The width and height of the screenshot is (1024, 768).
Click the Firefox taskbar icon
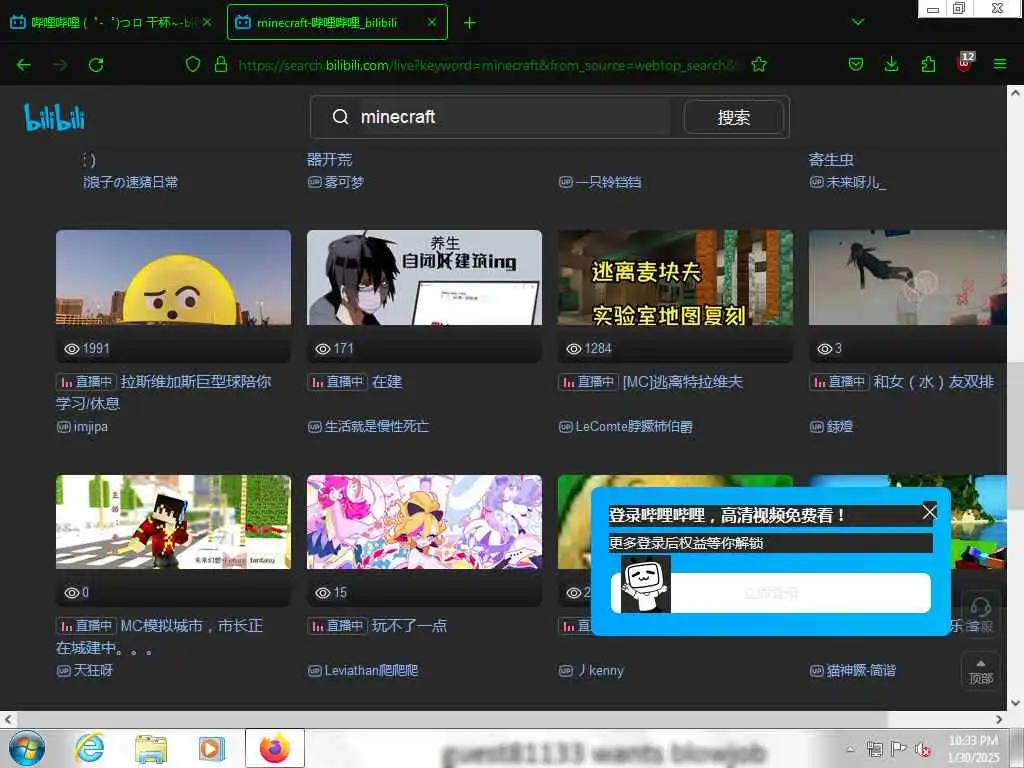coord(275,748)
